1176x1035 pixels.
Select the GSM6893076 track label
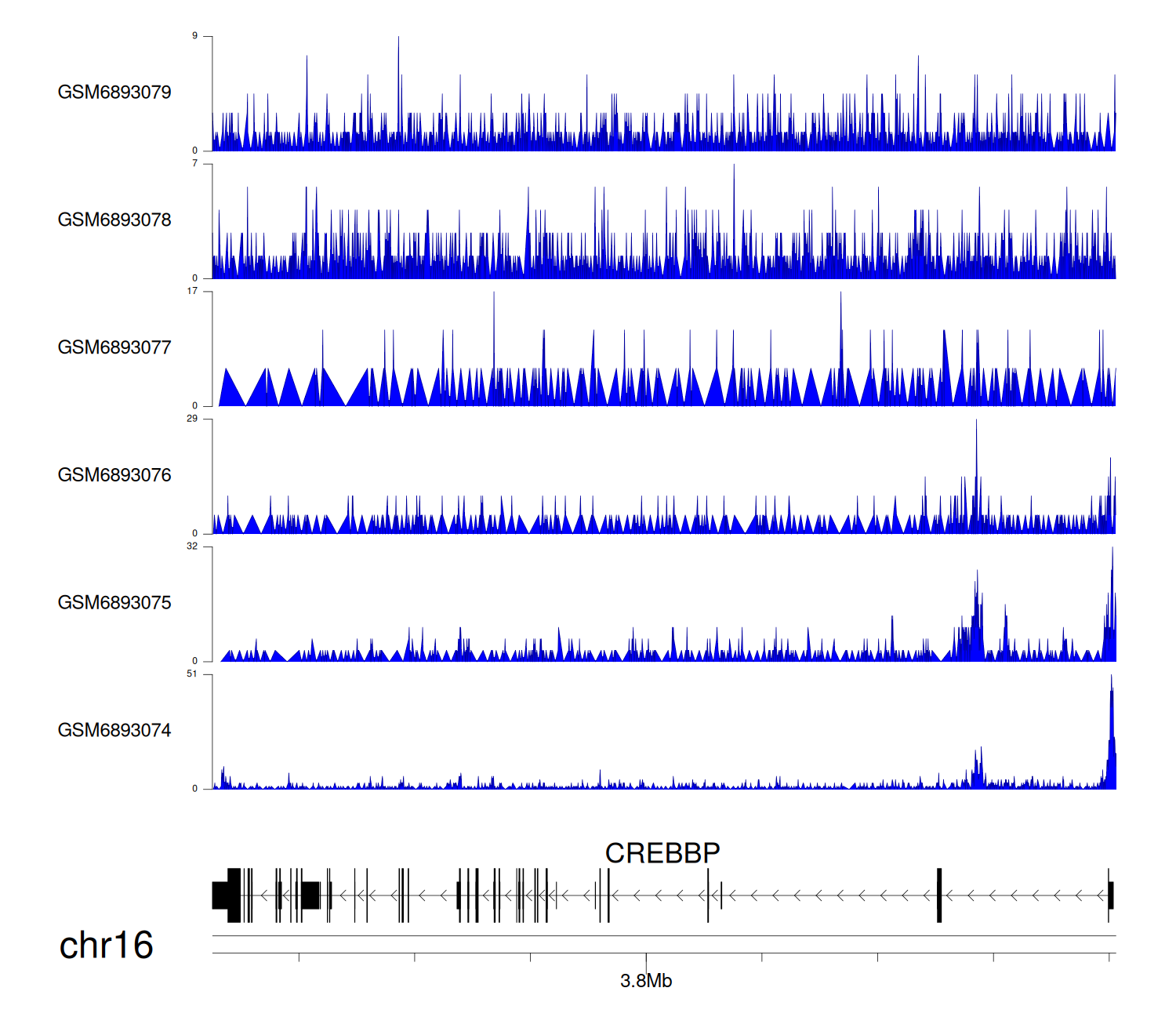114,475
